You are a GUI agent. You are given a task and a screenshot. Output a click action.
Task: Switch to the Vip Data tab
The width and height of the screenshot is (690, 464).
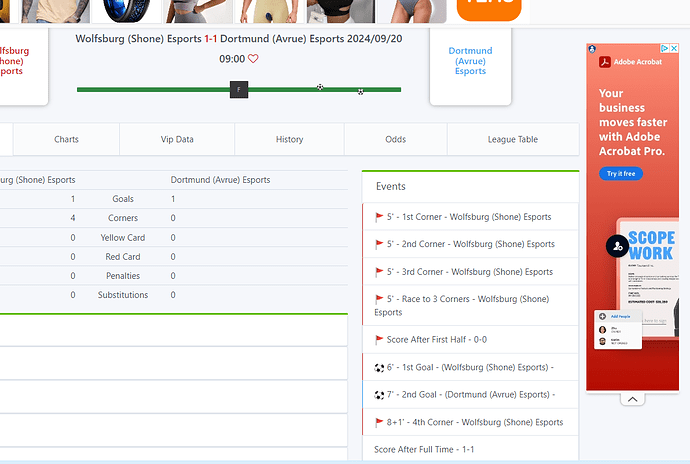click(x=177, y=140)
